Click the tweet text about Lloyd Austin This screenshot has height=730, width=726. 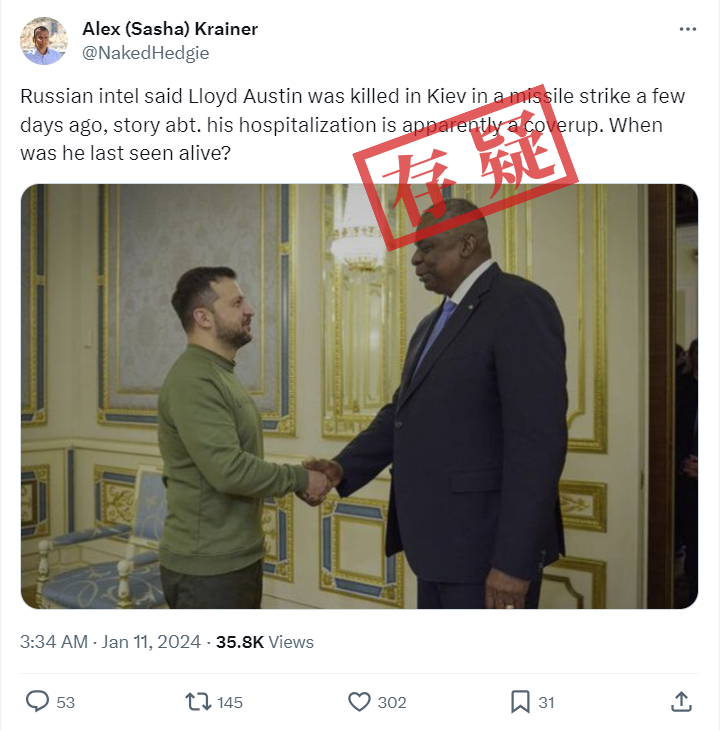click(x=355, y=126)
